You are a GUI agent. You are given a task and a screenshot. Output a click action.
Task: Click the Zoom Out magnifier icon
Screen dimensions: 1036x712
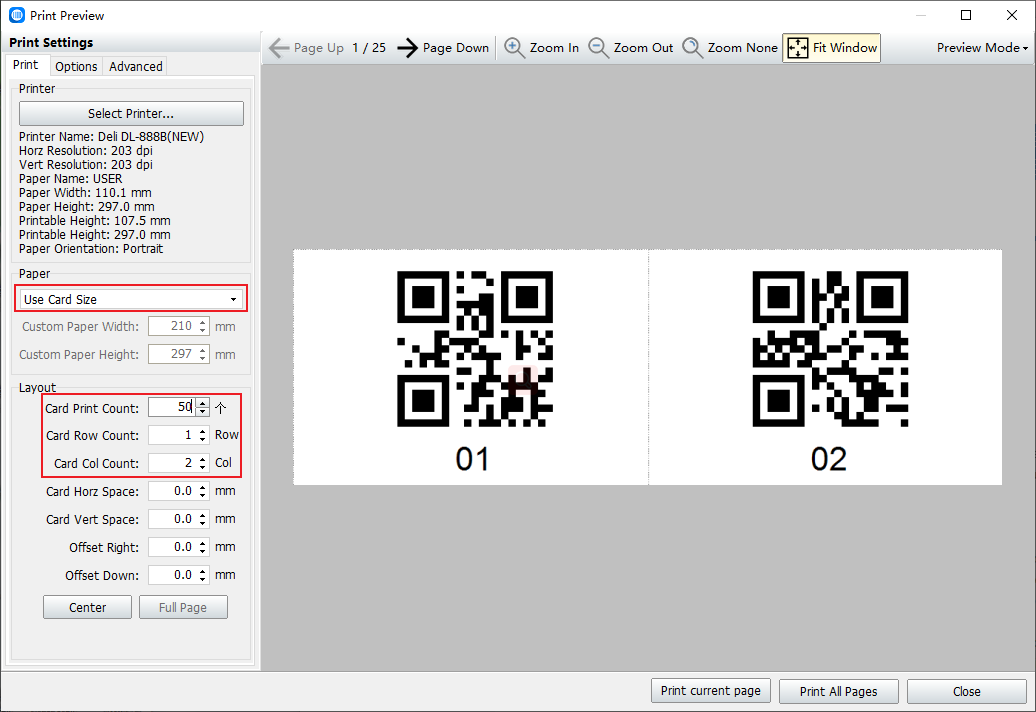[598, 48]
